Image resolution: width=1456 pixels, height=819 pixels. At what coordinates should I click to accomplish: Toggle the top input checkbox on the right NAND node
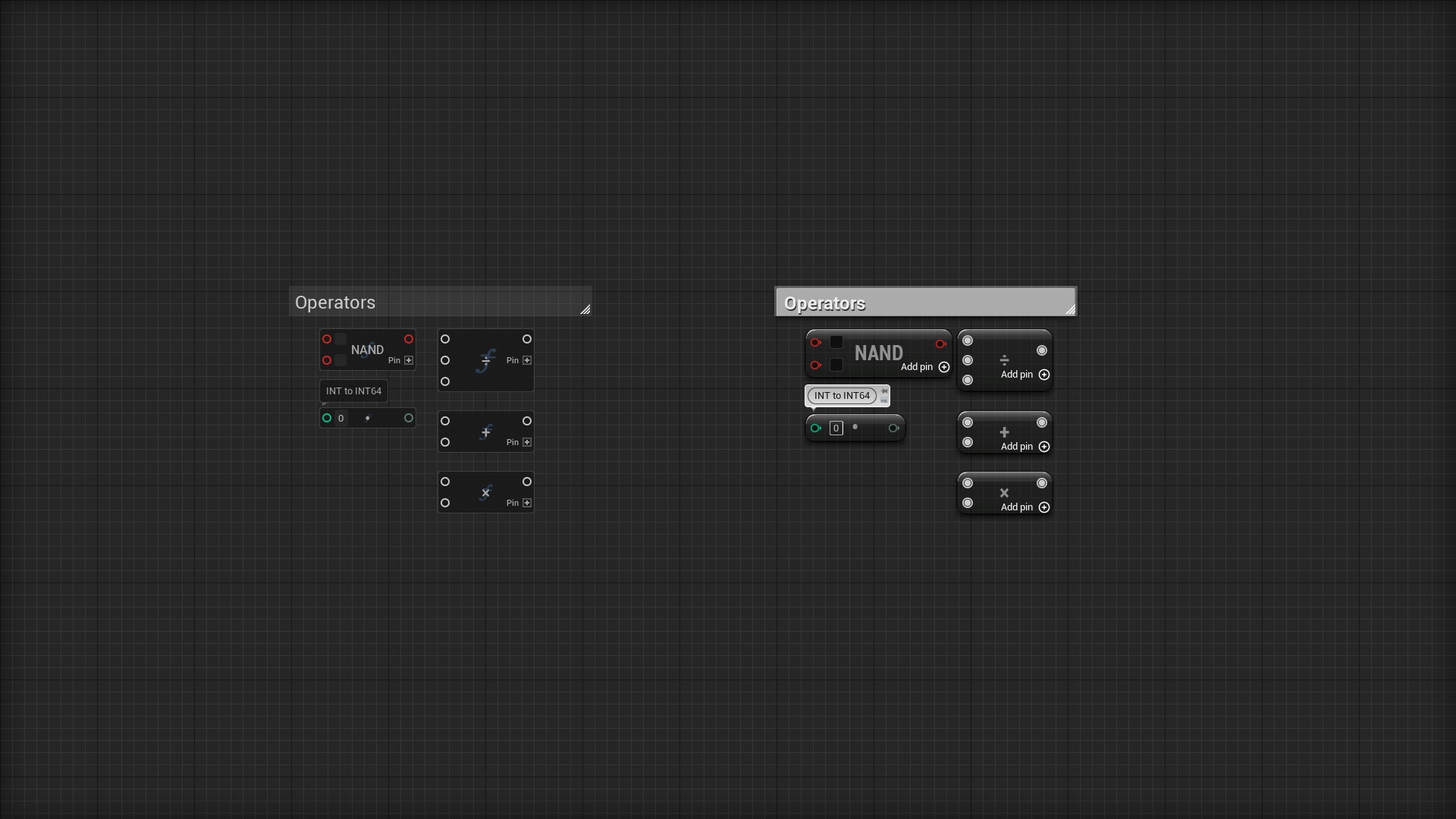coord(836,342)
